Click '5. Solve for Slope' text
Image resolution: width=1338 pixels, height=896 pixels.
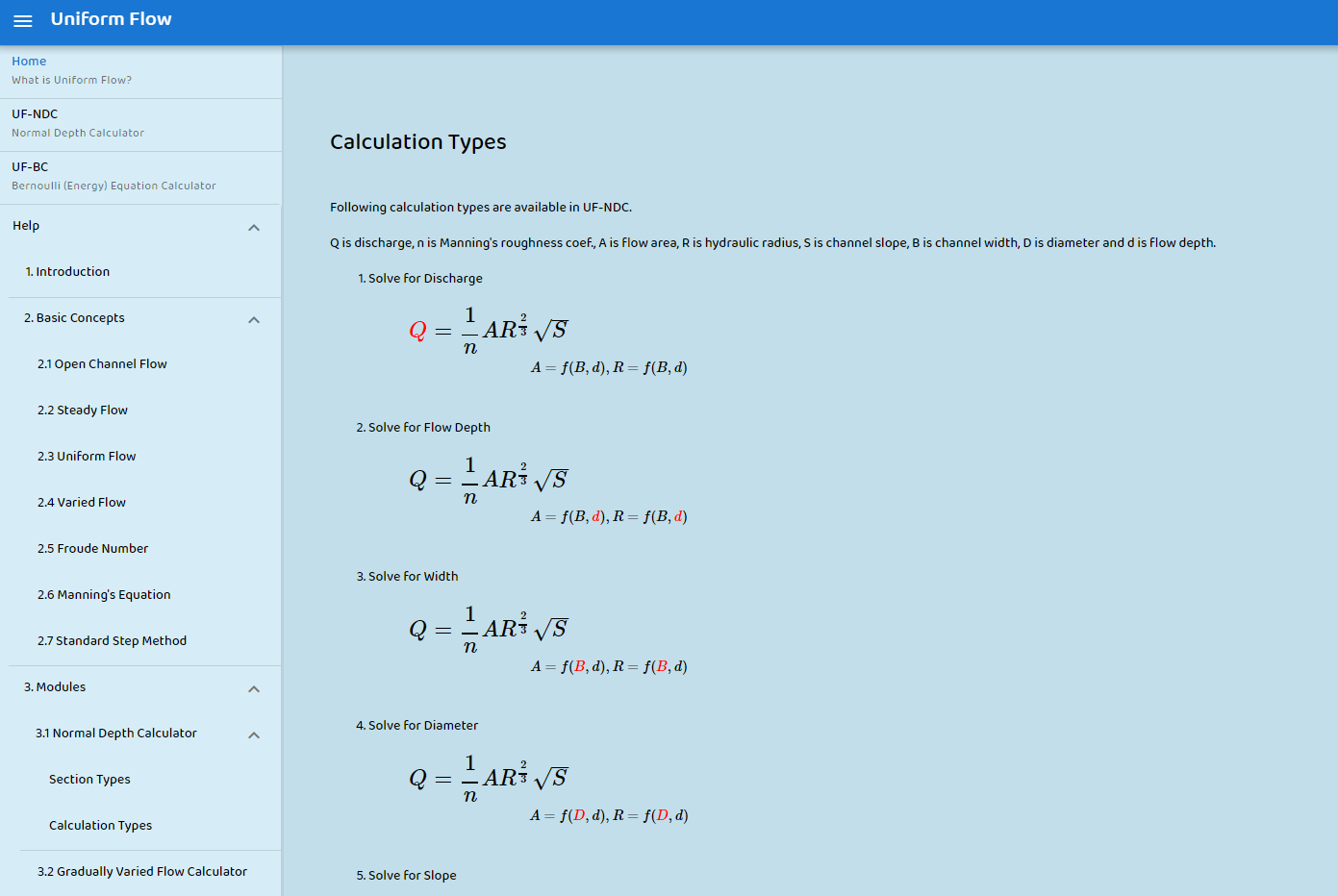pos(406,876)
